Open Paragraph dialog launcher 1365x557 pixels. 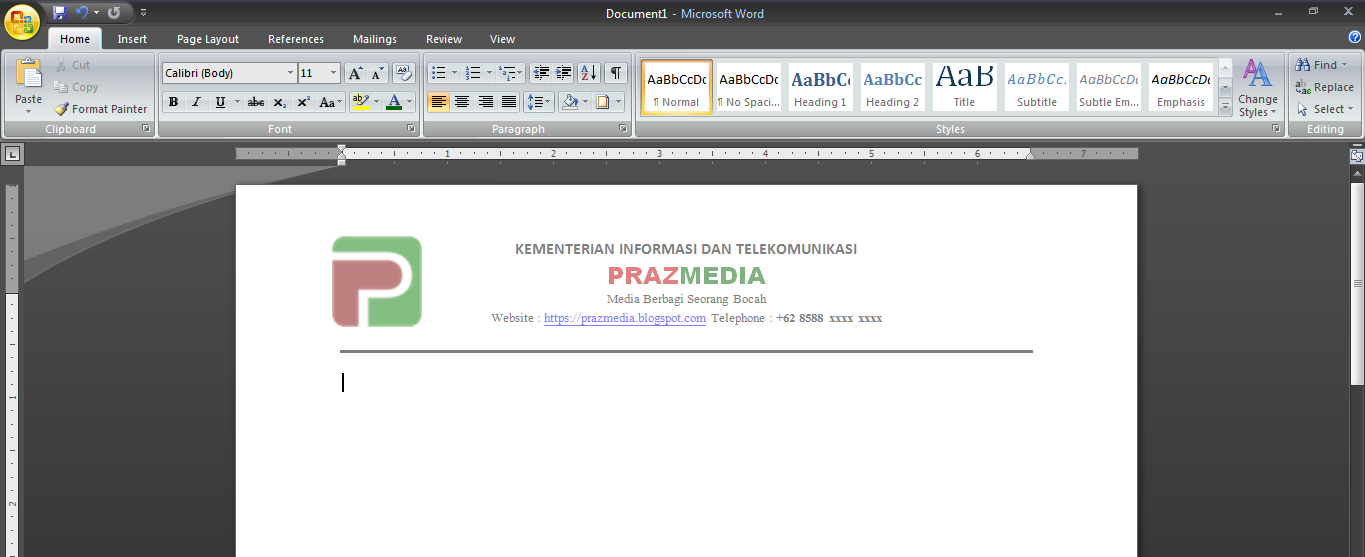tap(624, 129)
